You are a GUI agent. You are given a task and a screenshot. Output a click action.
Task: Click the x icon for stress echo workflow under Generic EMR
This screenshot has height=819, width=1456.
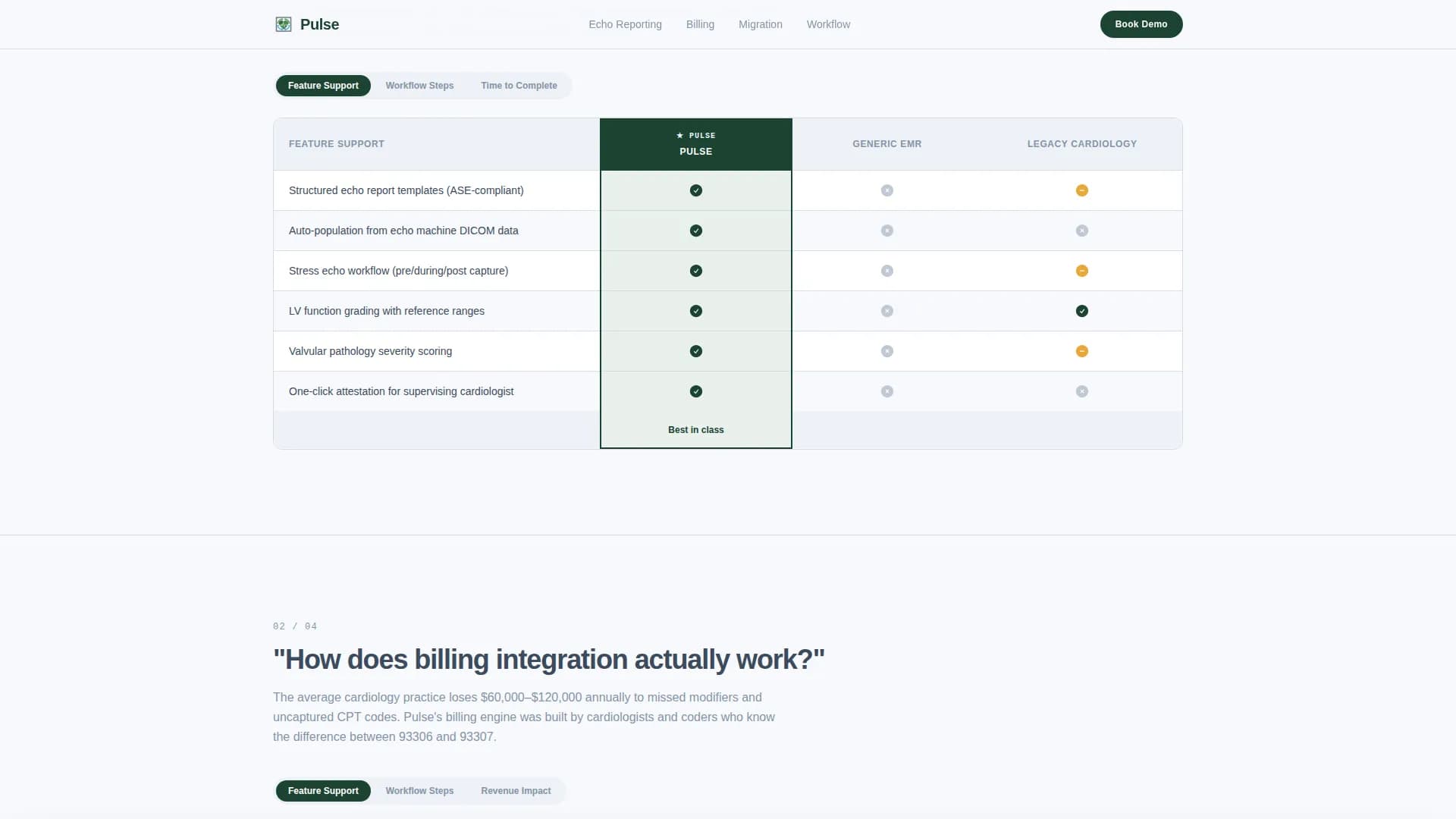click(x=886, y=270)
